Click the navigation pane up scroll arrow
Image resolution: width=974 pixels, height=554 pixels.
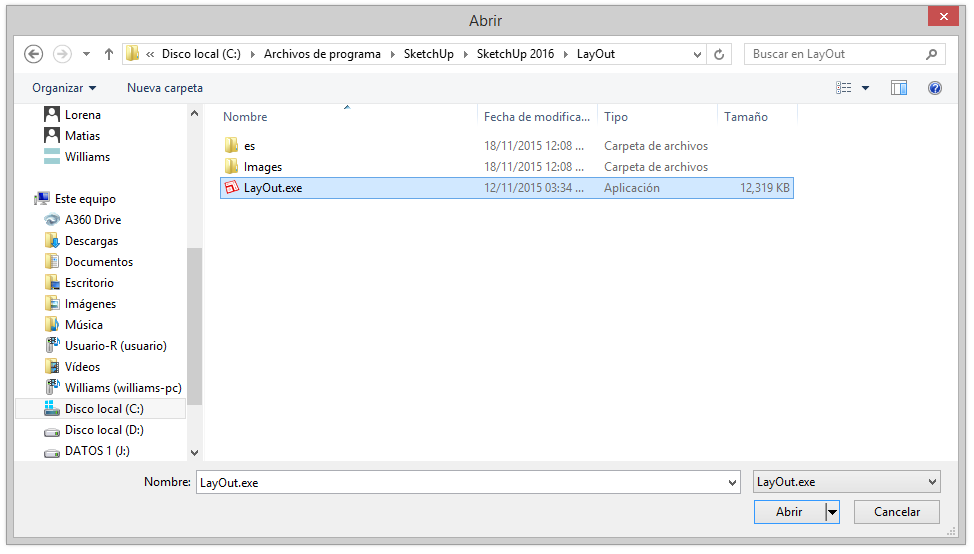[194, 114]
